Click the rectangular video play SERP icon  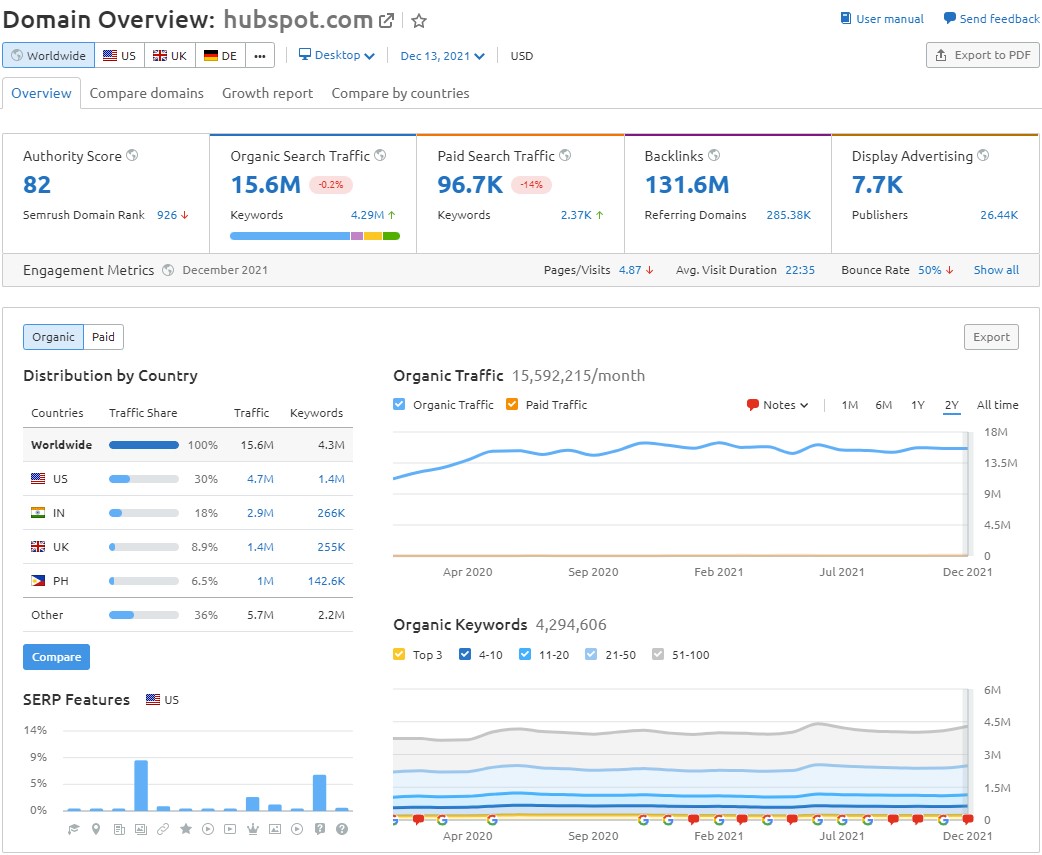[x=230, y=828]
